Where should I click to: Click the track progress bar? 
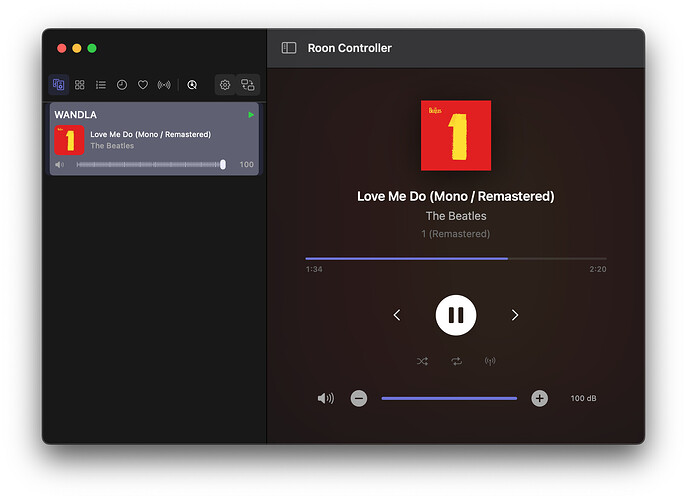tap(456, 258)
